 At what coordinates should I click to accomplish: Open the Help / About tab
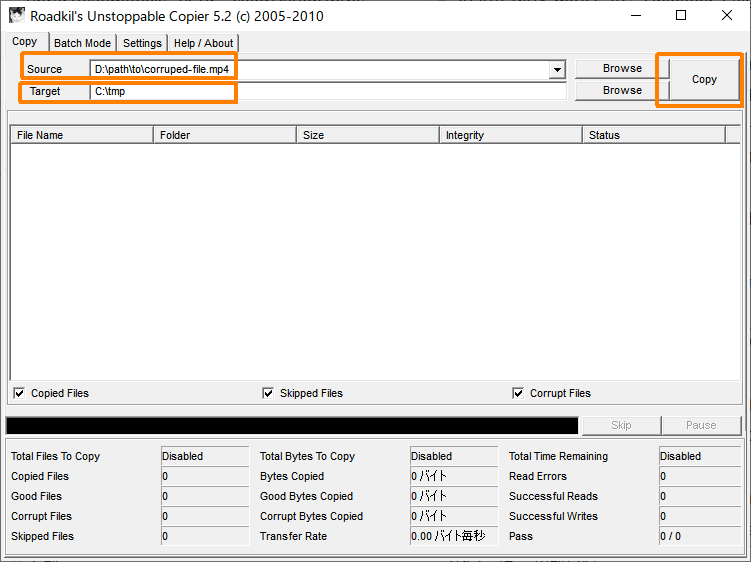pos(204,43)
